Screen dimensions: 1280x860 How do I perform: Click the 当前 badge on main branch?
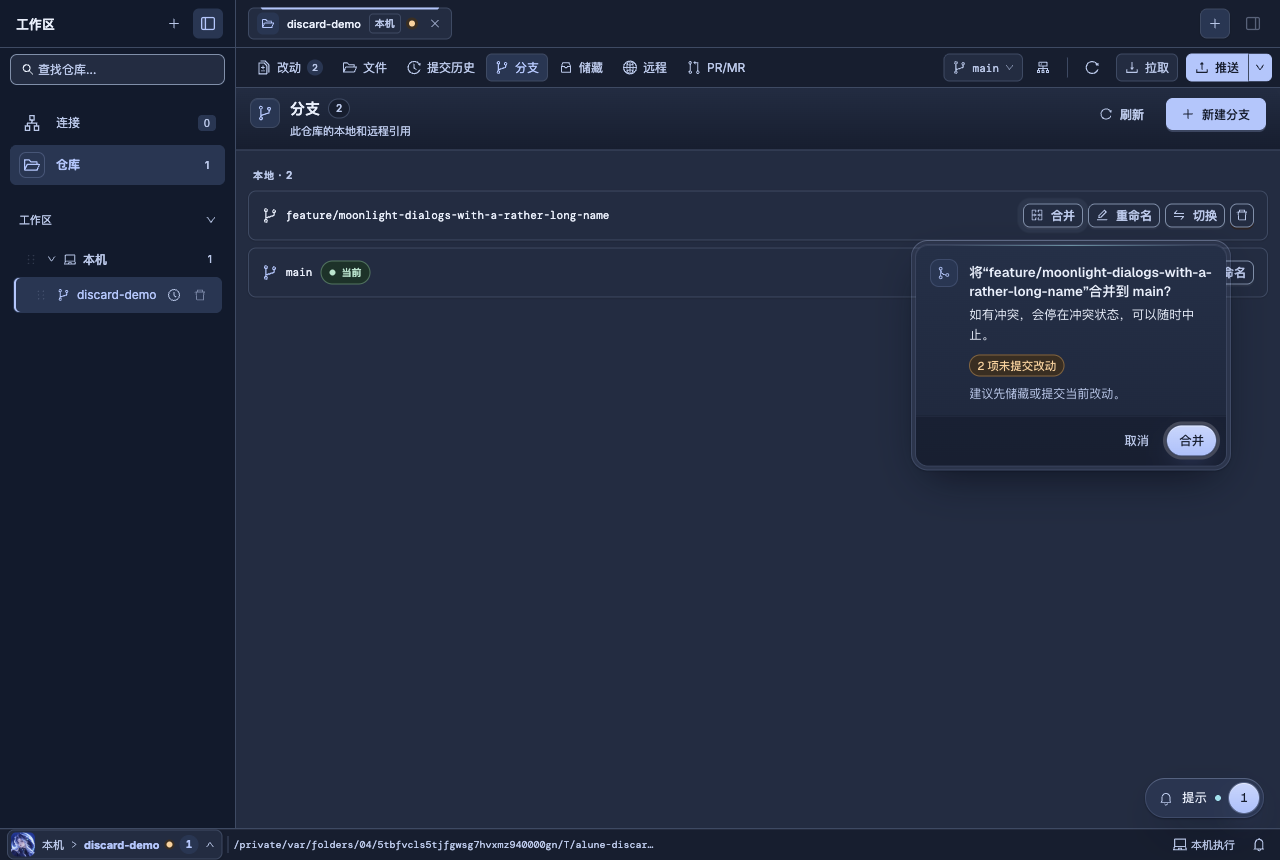[345, 272]
